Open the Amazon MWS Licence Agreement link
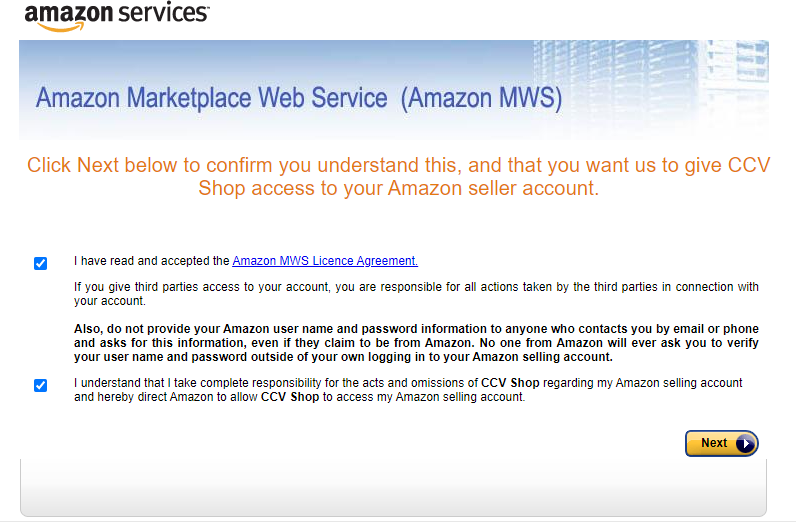Image resolution: width=796 pixels, height=522 pixels. pyautogui.click(x=325, y=261)
